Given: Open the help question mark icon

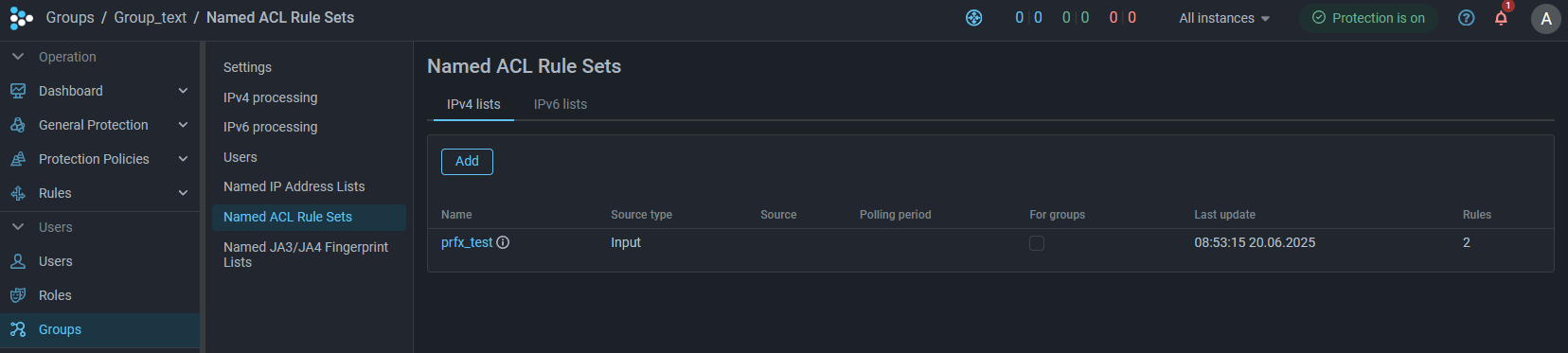Looking at the screenshot, I should 1466,18.
